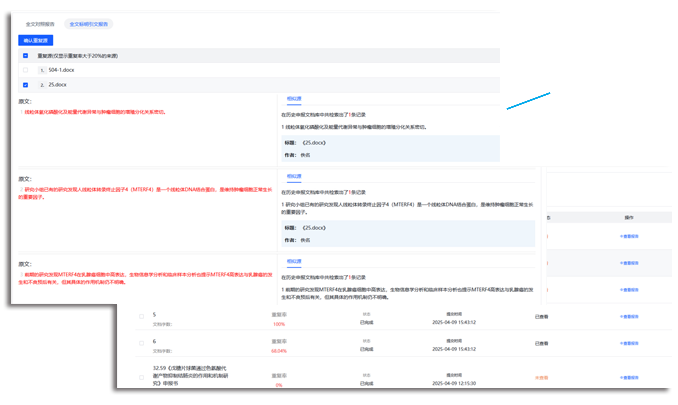Toggle the 重复源 select-all header checkbox
The height and width of the screenshot is (405, 678).
coord(25,56)
